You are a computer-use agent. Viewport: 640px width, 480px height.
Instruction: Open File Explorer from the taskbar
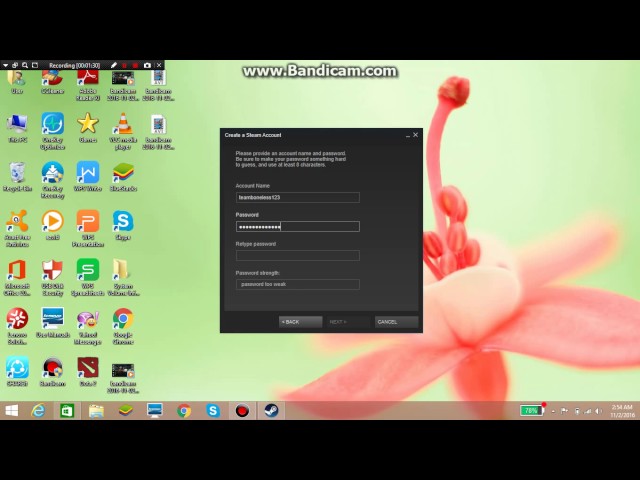[x=96, y=411]
